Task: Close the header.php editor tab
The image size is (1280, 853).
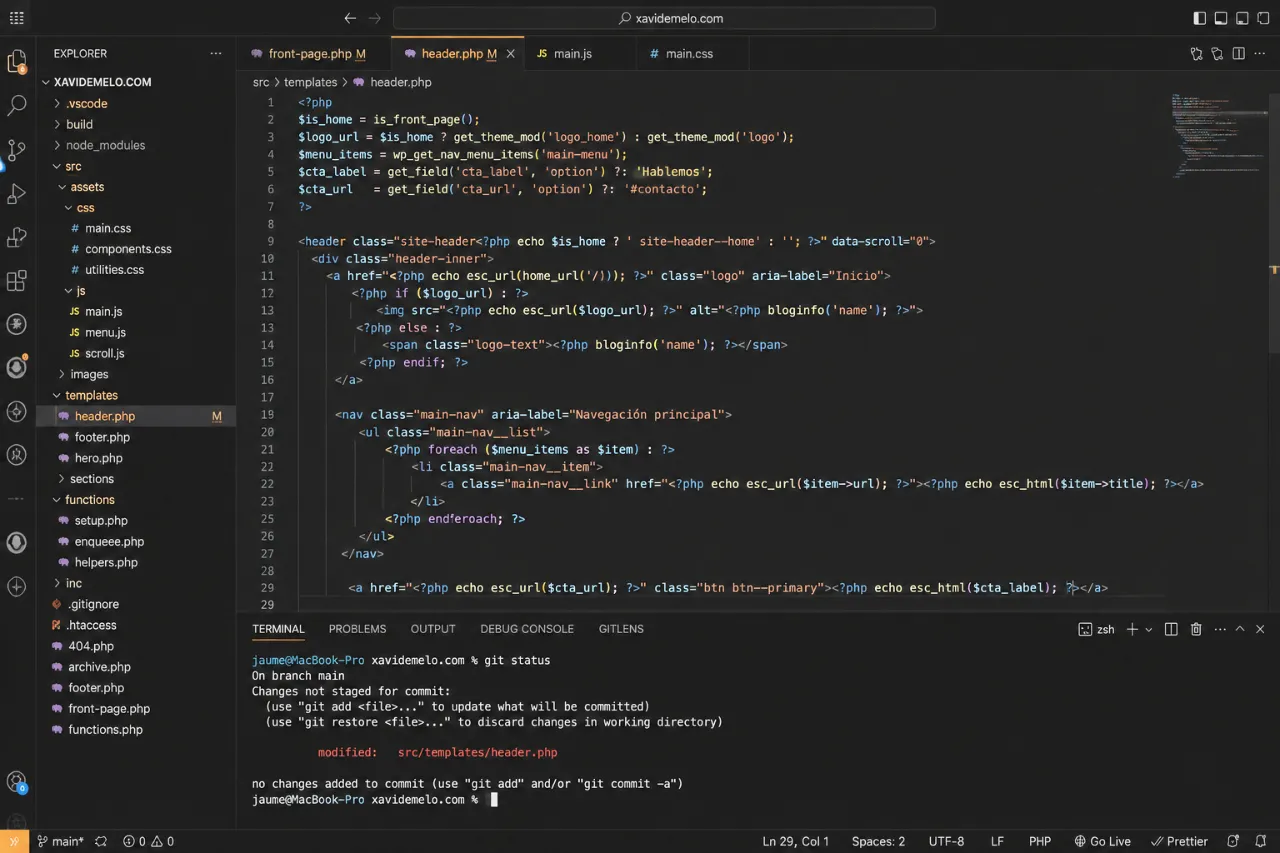Action: click(511, 54)
